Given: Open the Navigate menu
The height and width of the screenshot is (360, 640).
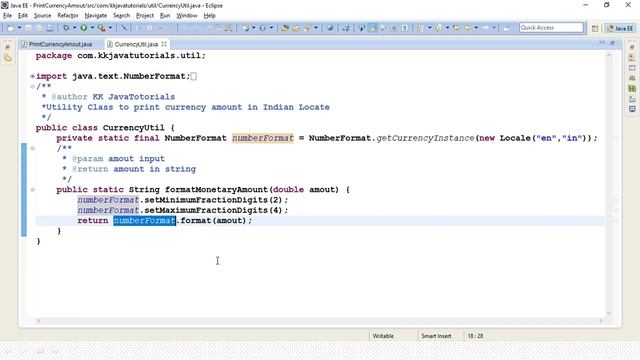Looking at the screenshot, I should tap(96, 16).
